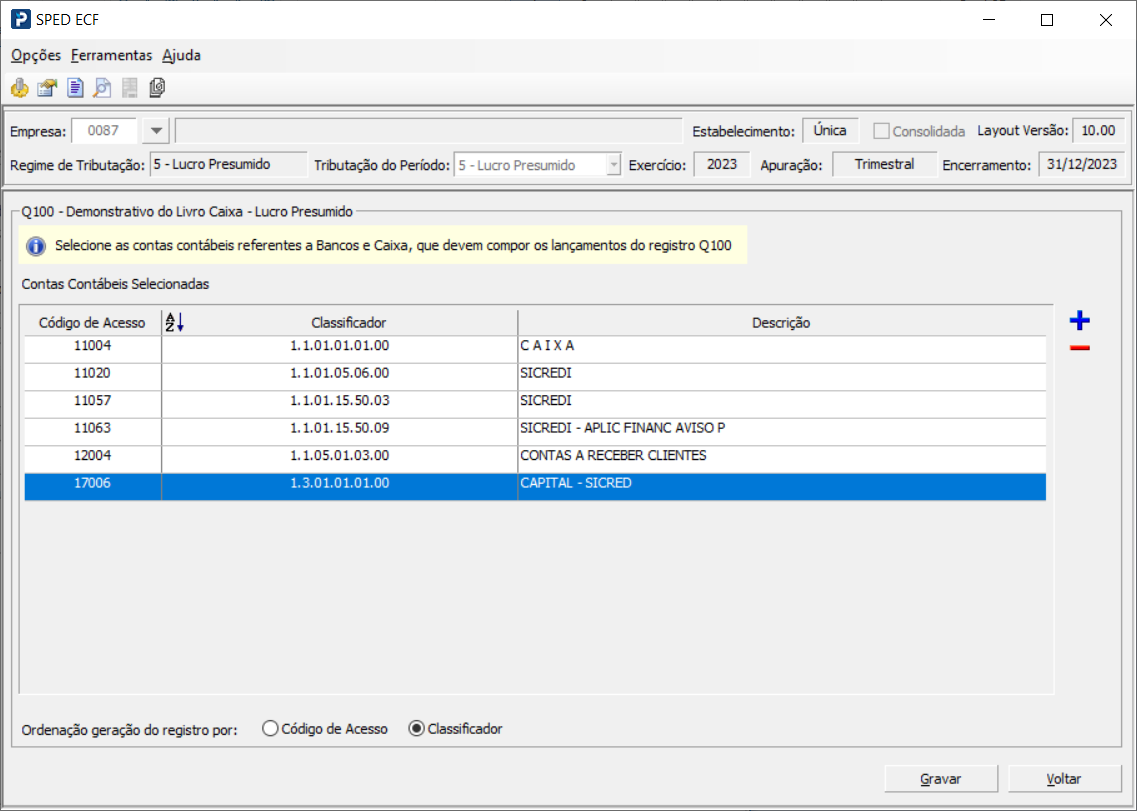Click the Código de Acesso column header
1137x811 pixels.
point(92,323)
